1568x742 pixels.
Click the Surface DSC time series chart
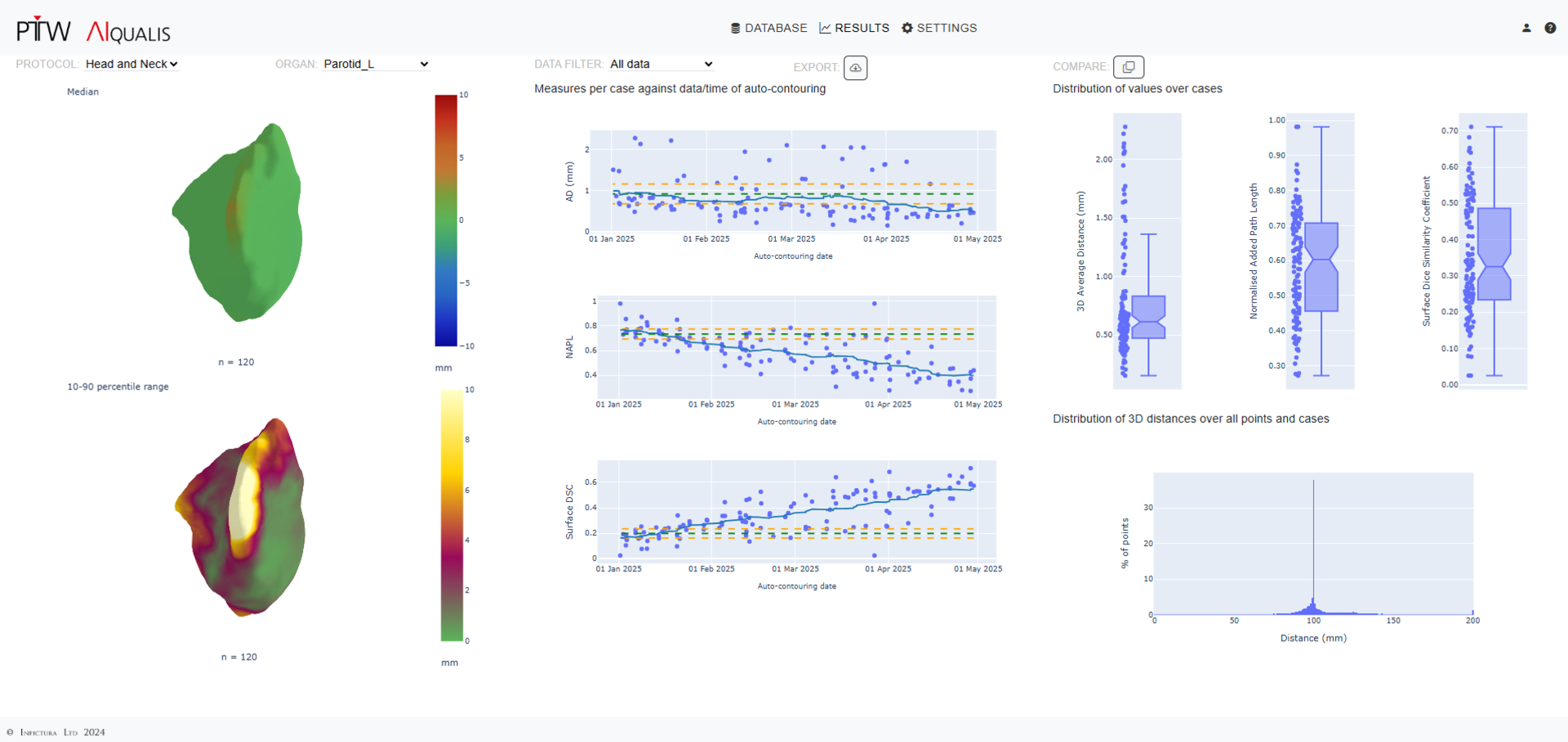pos(796,511)
